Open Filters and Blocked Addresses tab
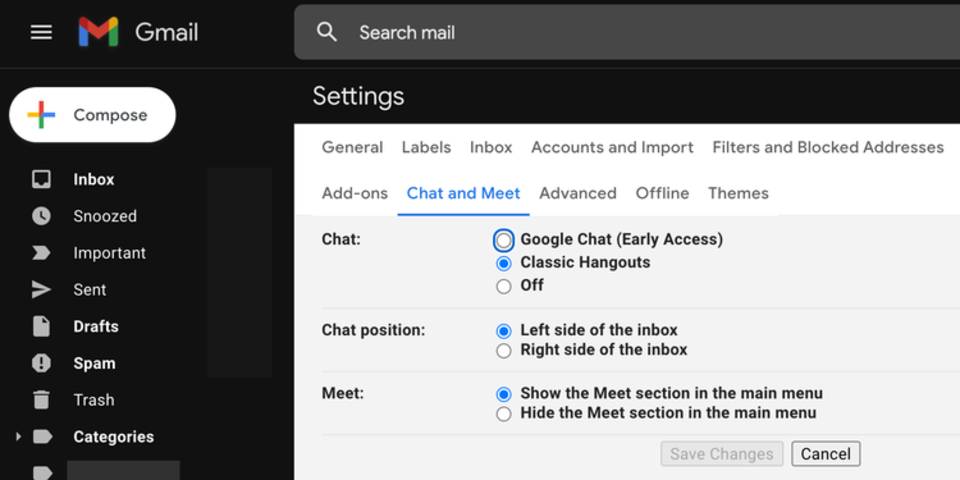 click(828, 148)
